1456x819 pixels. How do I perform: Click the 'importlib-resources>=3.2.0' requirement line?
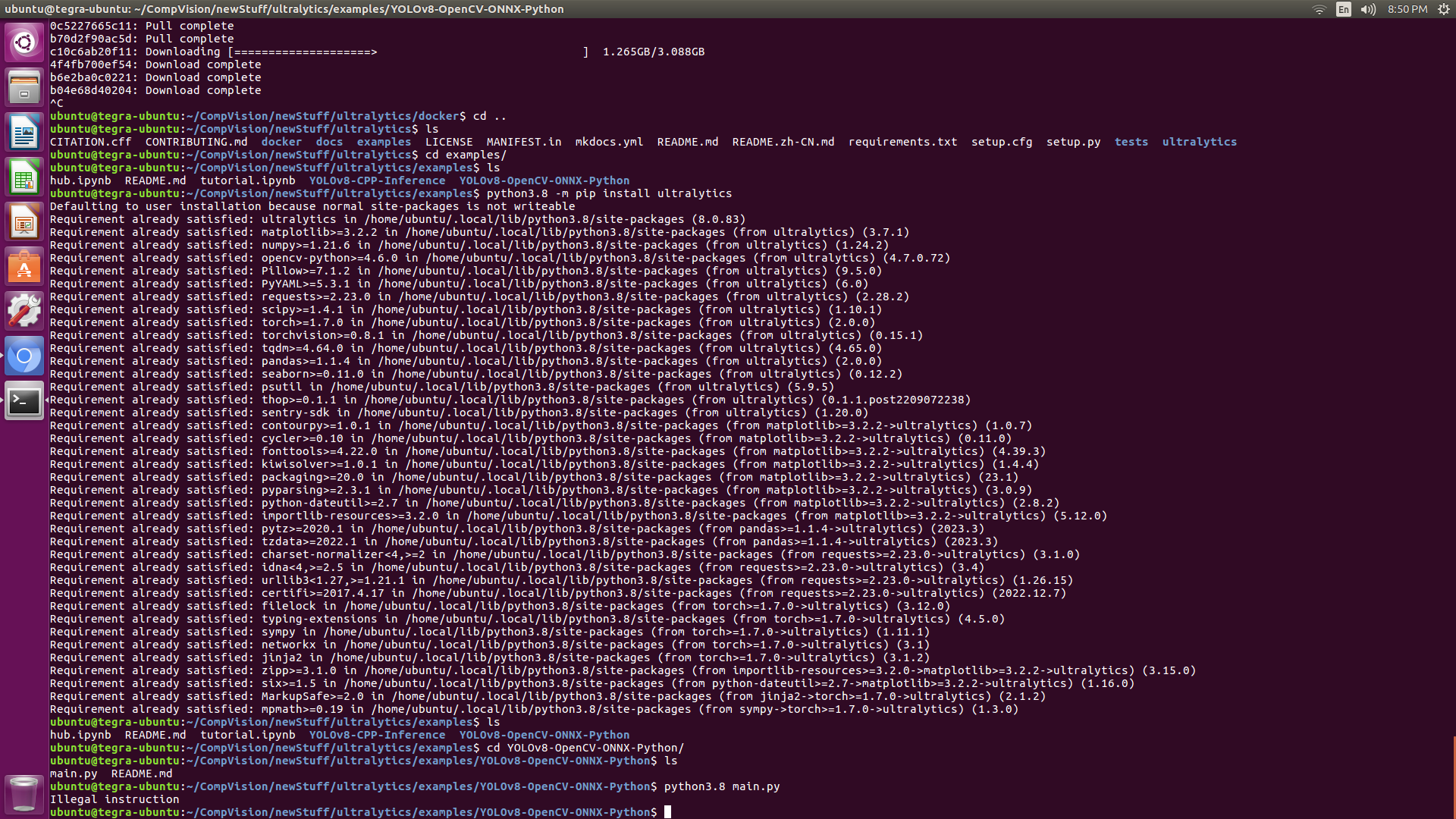(579, 516)
